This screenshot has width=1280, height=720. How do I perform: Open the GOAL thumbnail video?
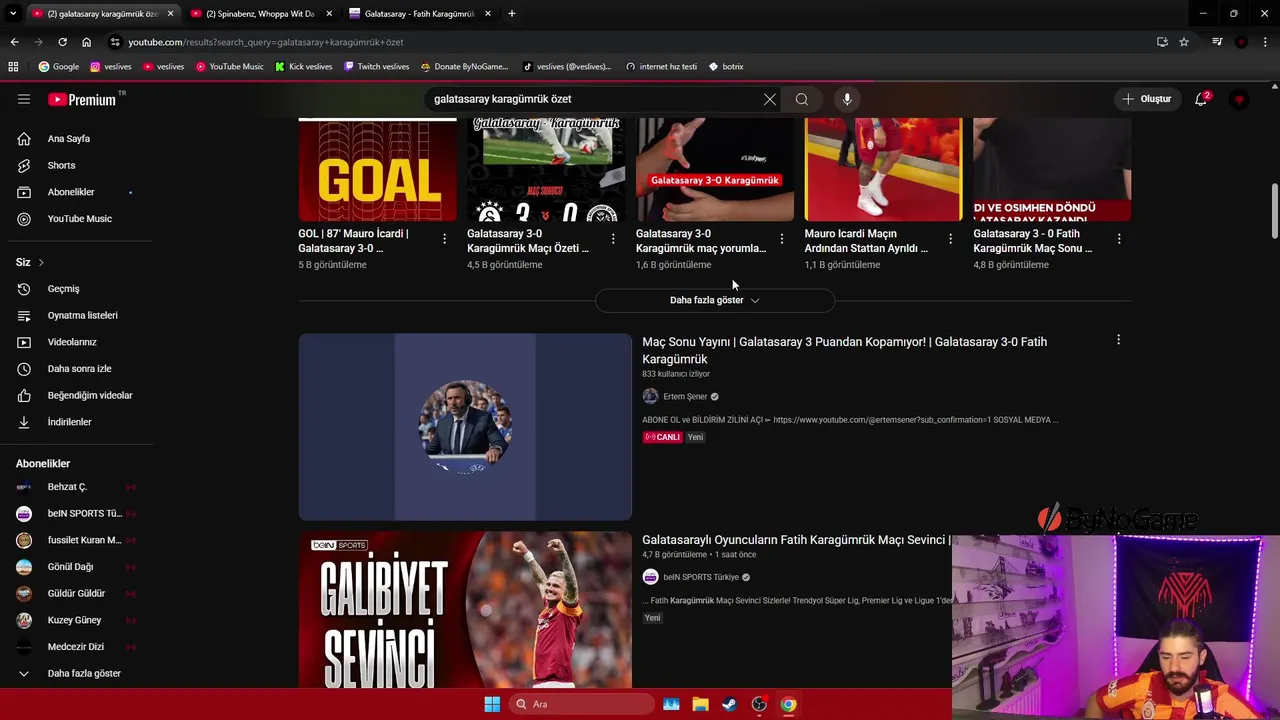click(x=377, y=170)
